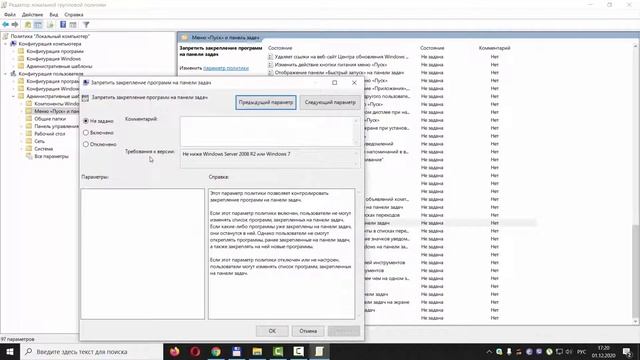Open the green Camtasia taskbar icon

(278, 351)
